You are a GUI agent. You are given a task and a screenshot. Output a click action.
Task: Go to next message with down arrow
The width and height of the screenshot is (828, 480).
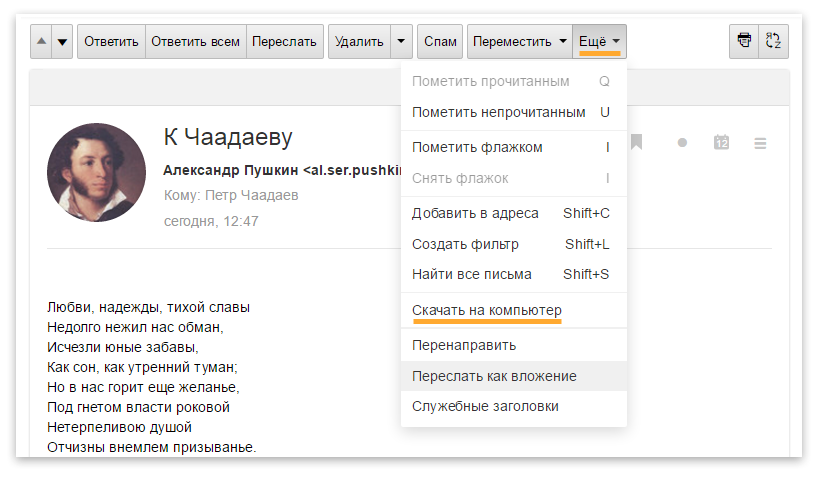coord(63,42)
